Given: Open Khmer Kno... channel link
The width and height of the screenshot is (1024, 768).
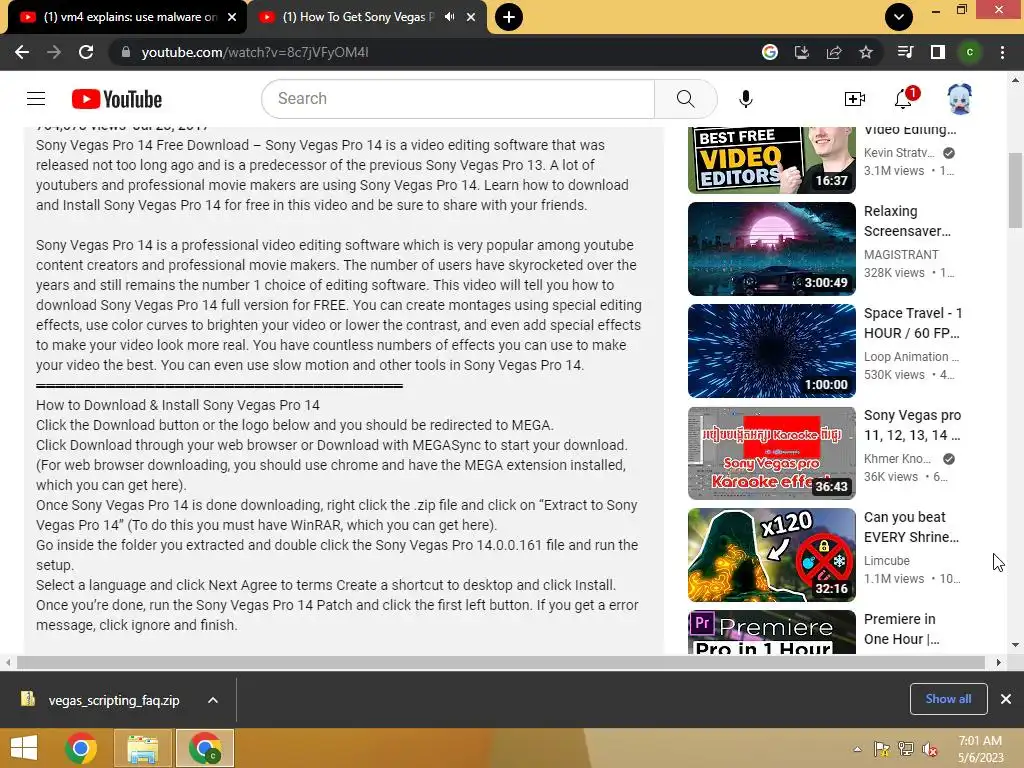Looking at the screenshot, I should coord(897,458).
